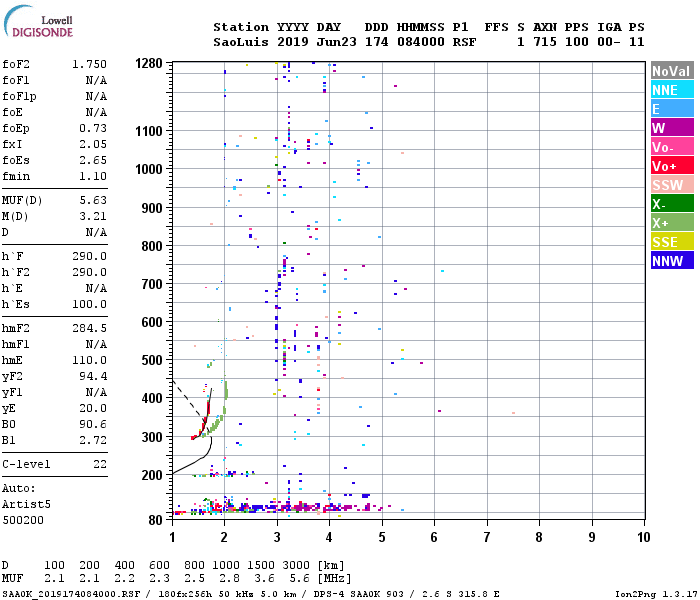This screenshot has height=600, width=700.
Task: Click the Jun23 date in header
Action: 337,42
